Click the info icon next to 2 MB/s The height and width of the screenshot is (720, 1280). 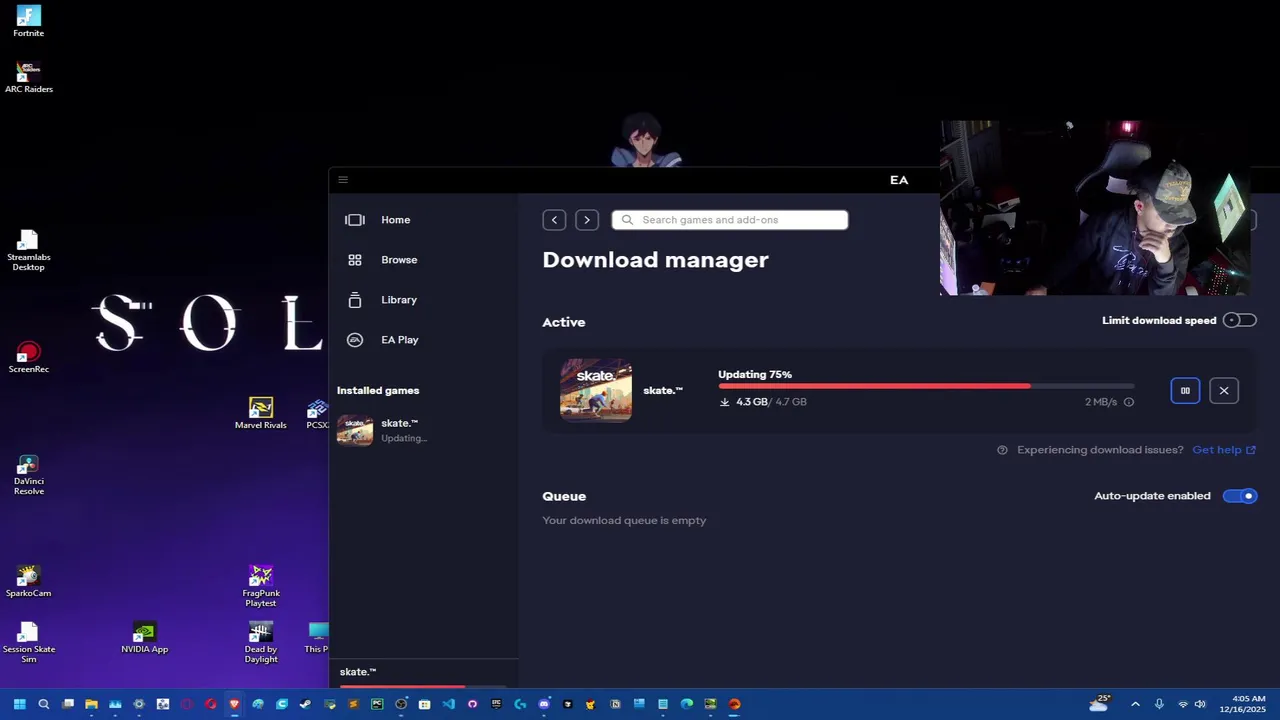coord(1129,402)
